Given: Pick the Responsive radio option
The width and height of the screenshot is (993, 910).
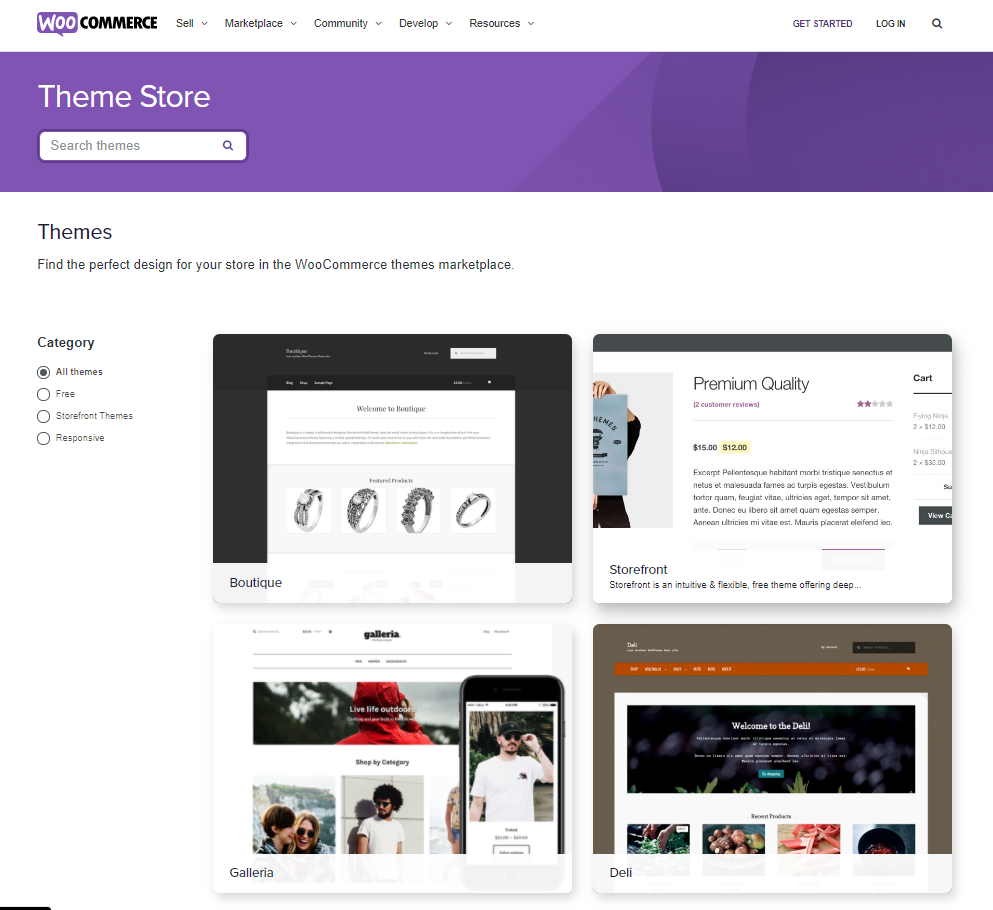Looking at the screenshot, I should (43, 438).
